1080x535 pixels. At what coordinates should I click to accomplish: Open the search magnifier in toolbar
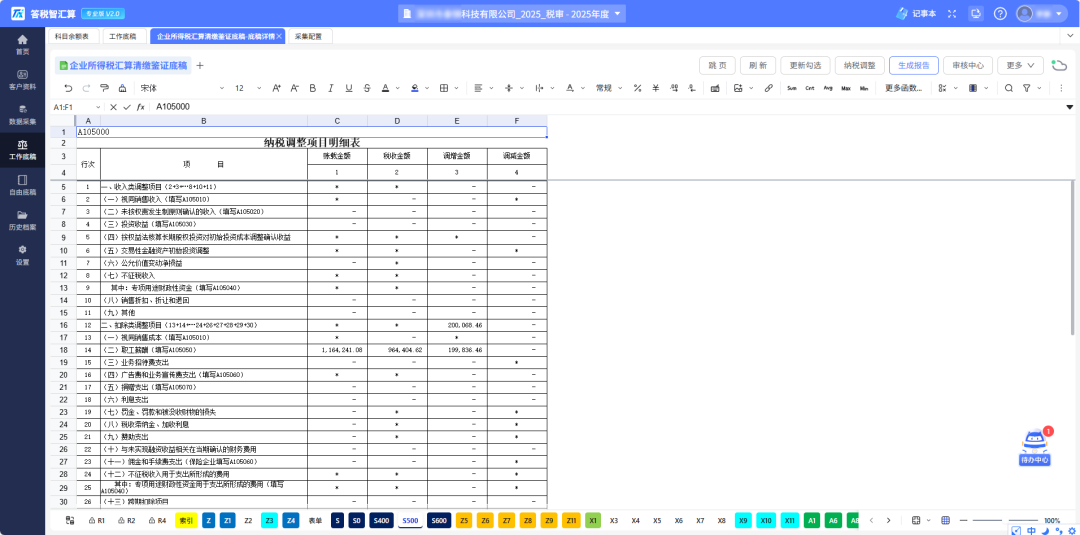(1008, 88)
